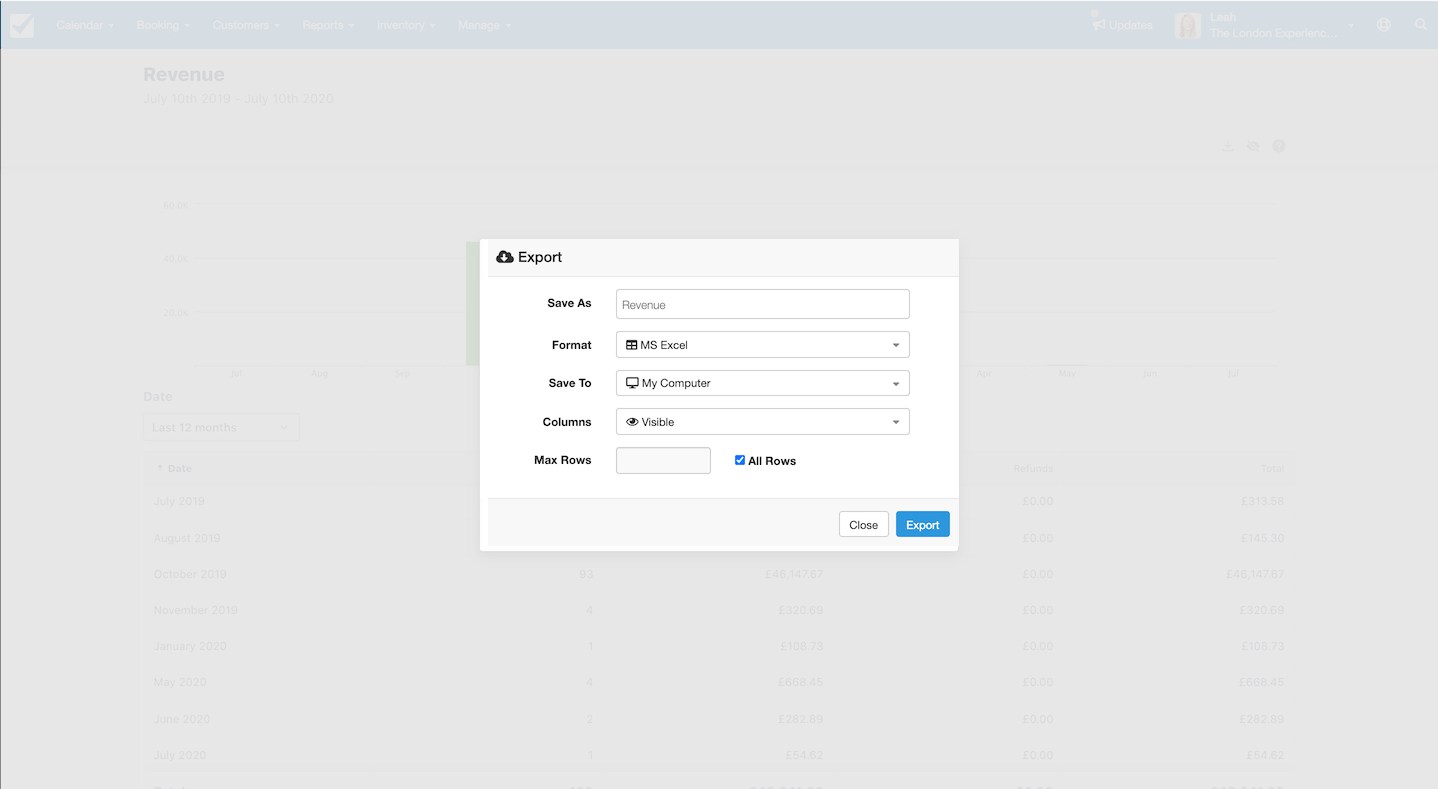Open the Reports menu
Viewport: 1438px width, 789px height.
328,25
